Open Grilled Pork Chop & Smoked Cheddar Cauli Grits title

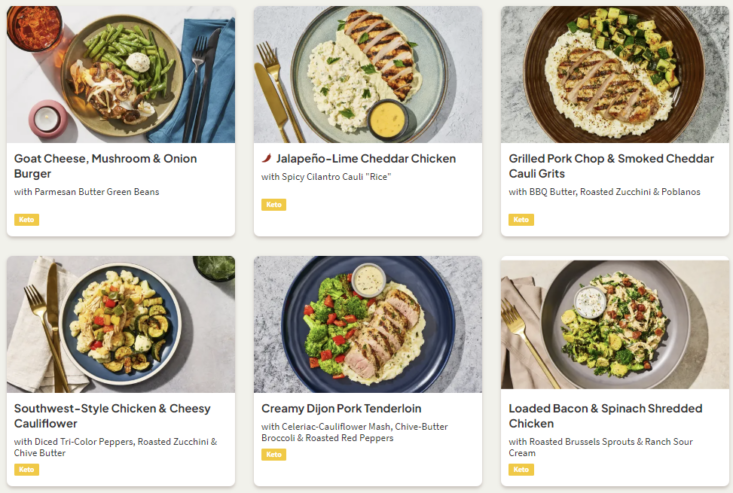coord(611,166)
